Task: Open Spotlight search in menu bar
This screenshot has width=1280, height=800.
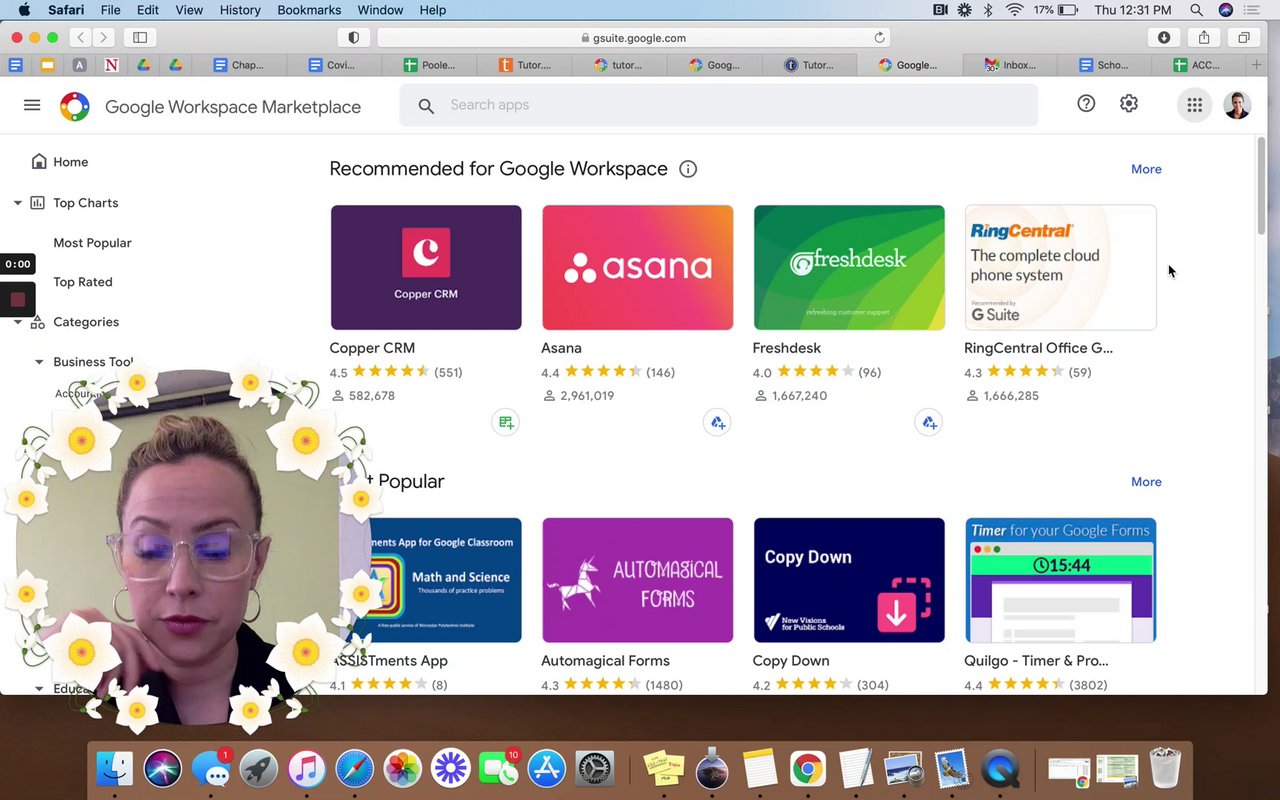Action: (x=1196, y=10)
